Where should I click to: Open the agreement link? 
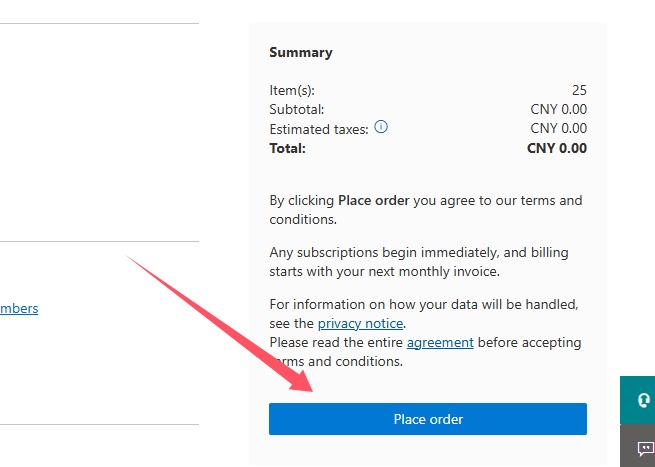(x=439, y=342)
